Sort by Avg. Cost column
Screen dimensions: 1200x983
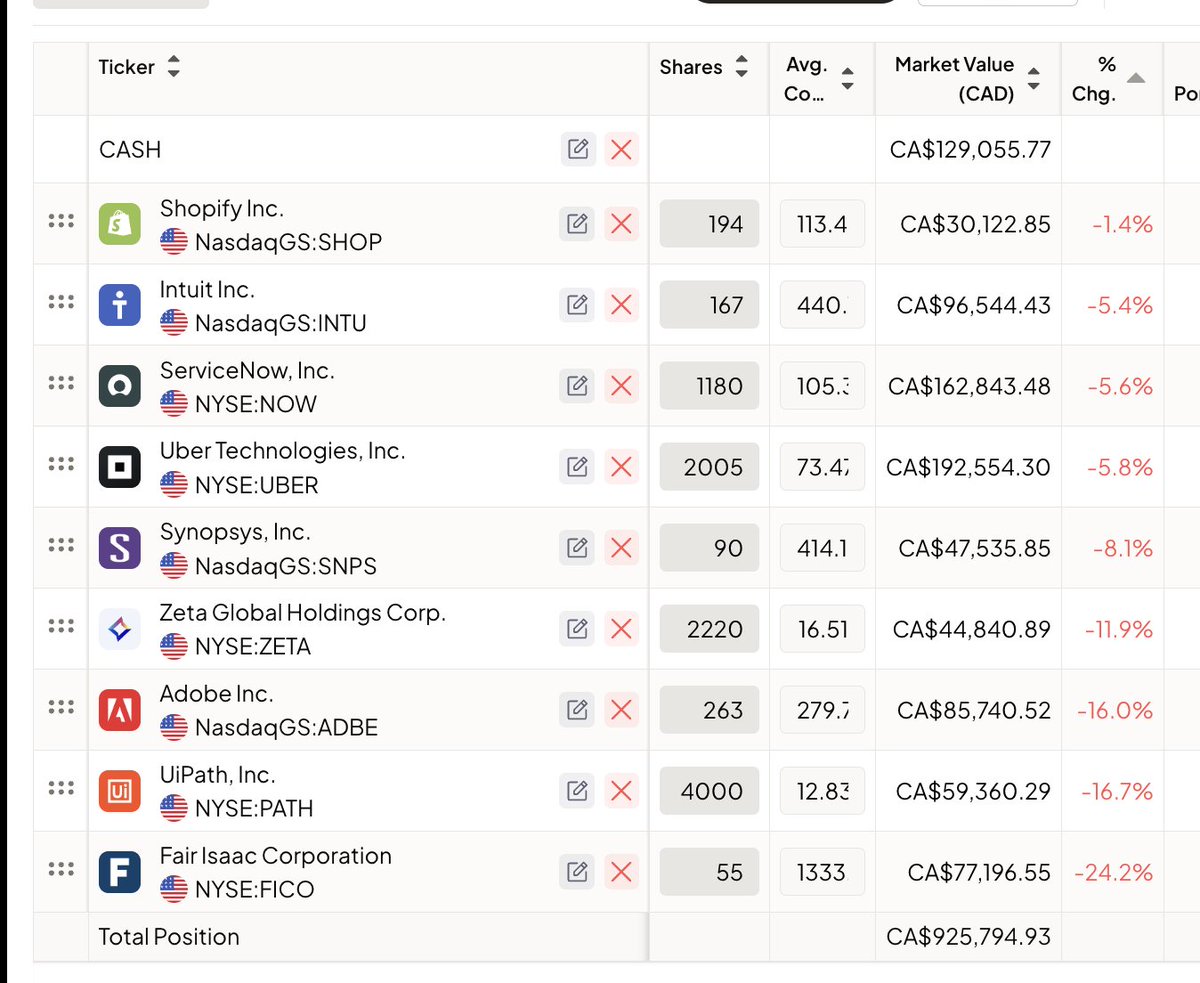pyautogui.click(x=848, y=79)
